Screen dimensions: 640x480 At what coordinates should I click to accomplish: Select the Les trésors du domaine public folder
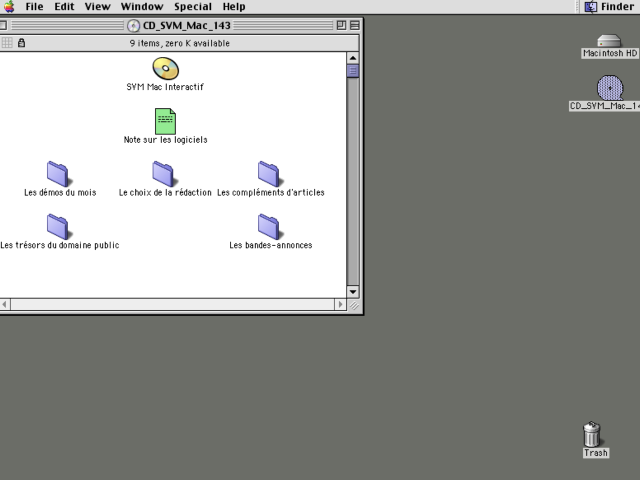tap(58, 227)
